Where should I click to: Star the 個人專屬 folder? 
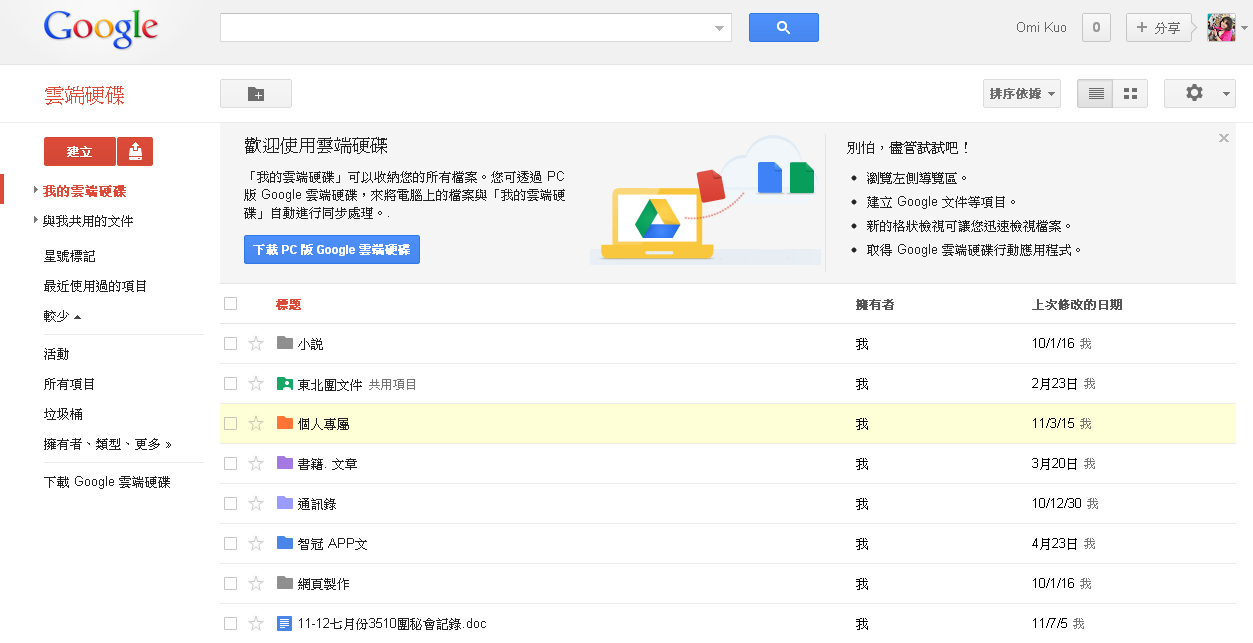tap(256, 424)
